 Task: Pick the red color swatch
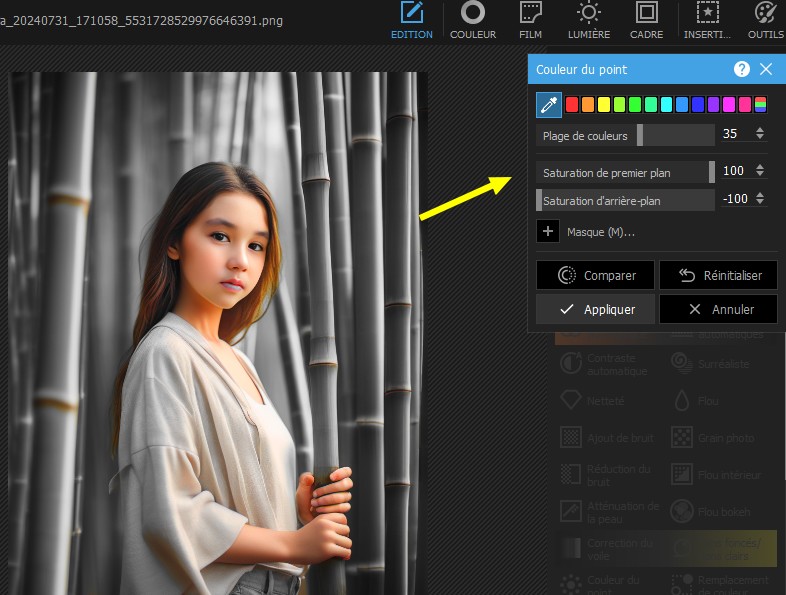572,105
